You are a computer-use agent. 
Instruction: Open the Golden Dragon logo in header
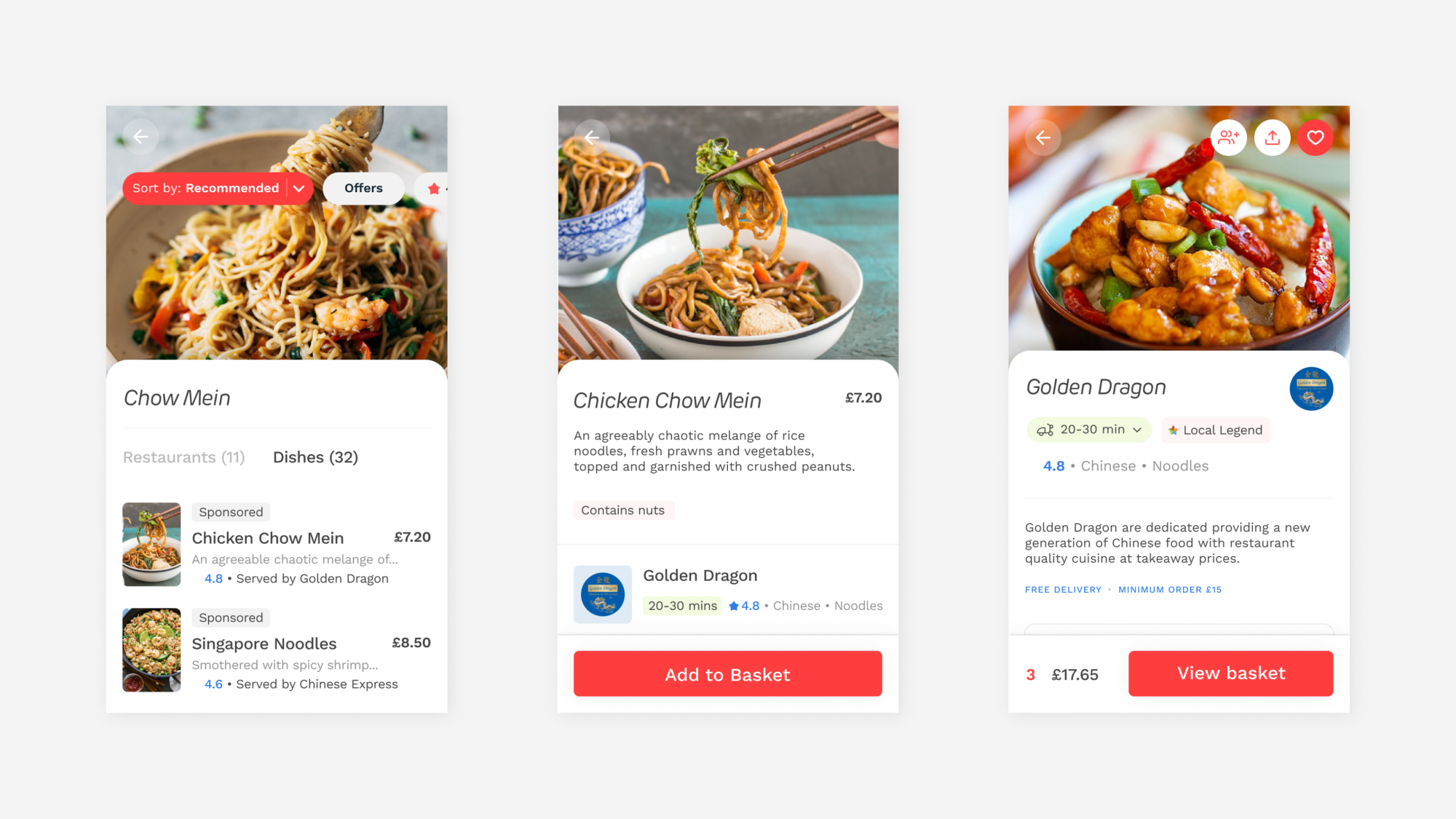[x=1311, y=389]
